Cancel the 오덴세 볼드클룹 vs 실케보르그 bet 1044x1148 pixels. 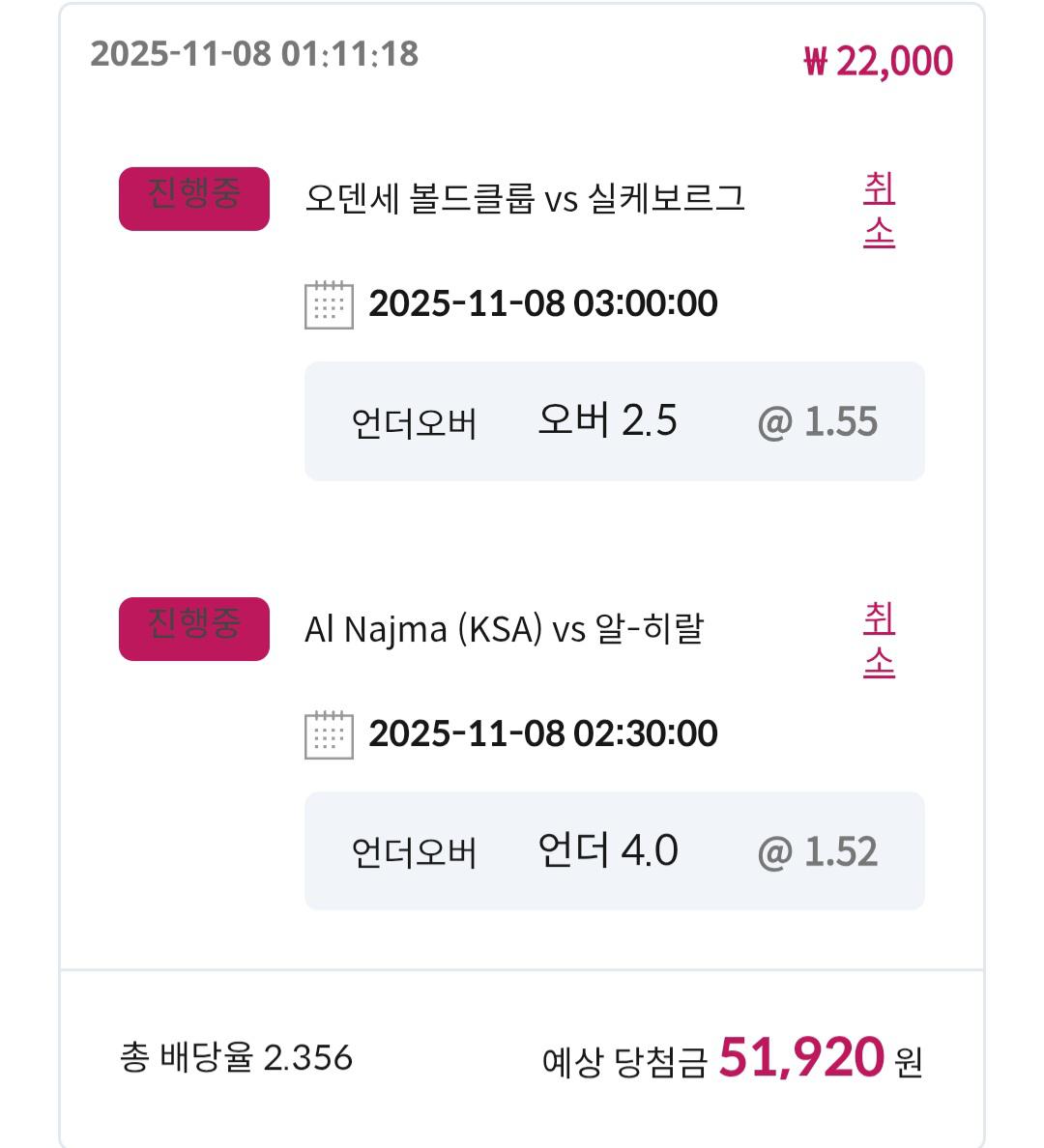click(x=879, y=210)
